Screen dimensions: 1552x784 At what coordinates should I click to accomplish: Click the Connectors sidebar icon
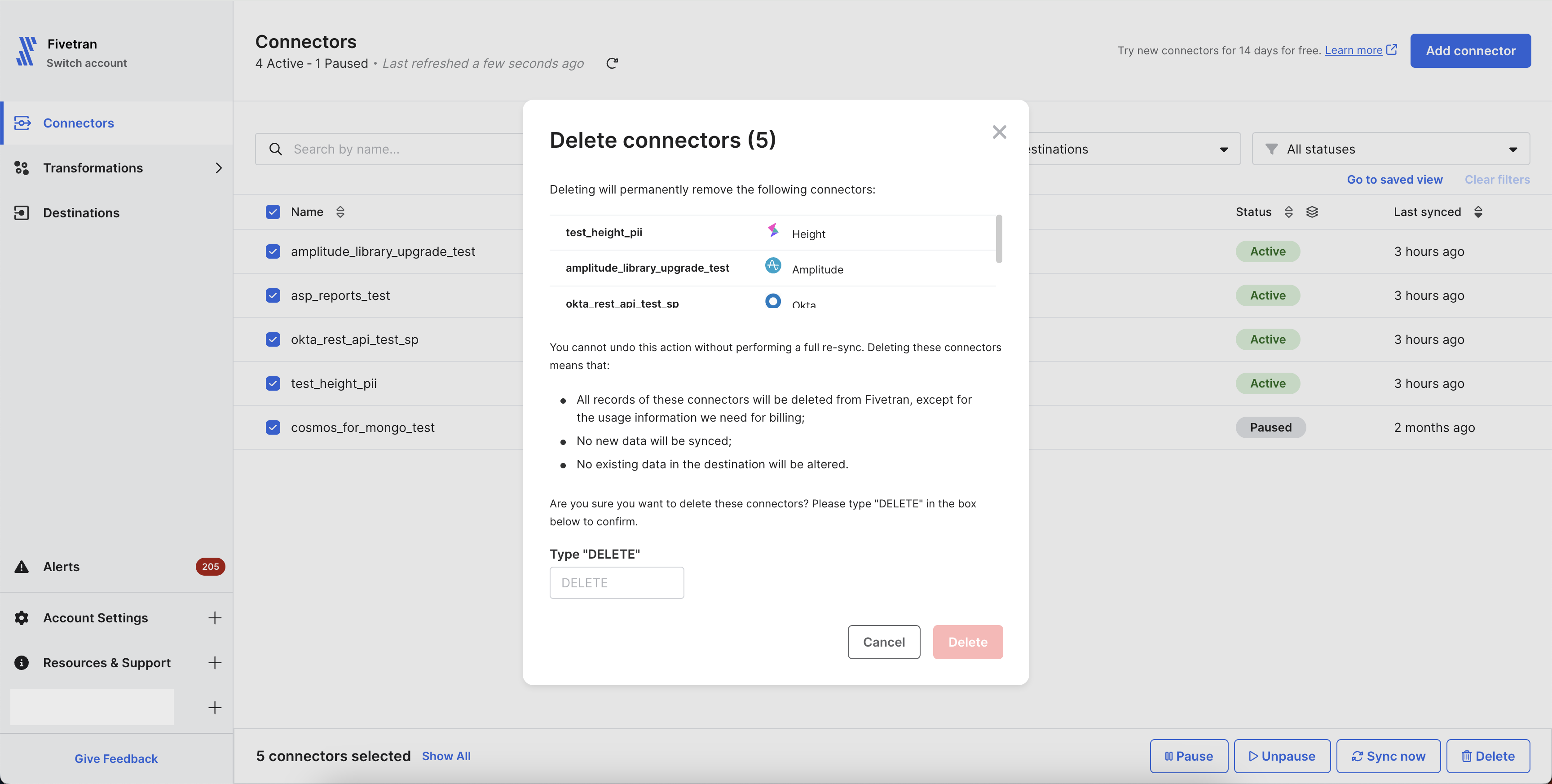click(x=22, y=123)
